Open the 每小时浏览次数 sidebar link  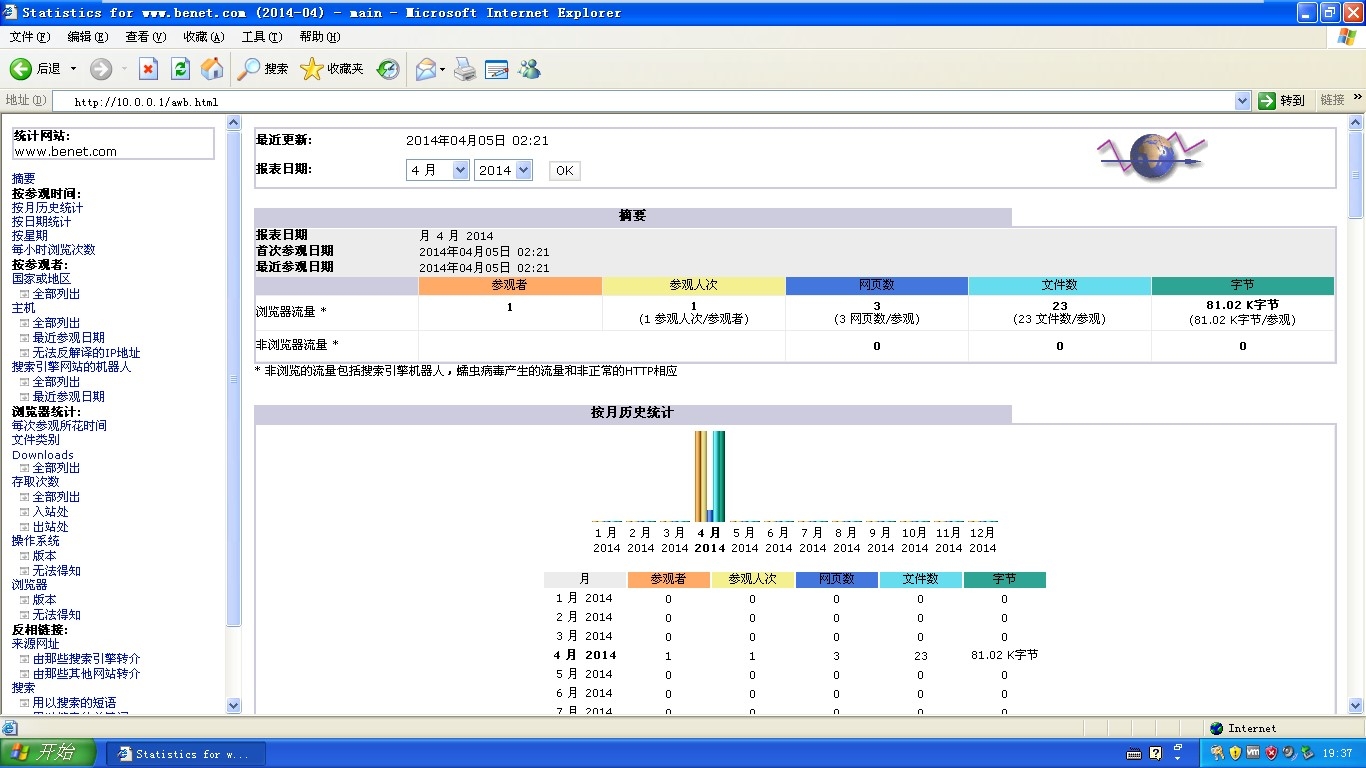54,249
